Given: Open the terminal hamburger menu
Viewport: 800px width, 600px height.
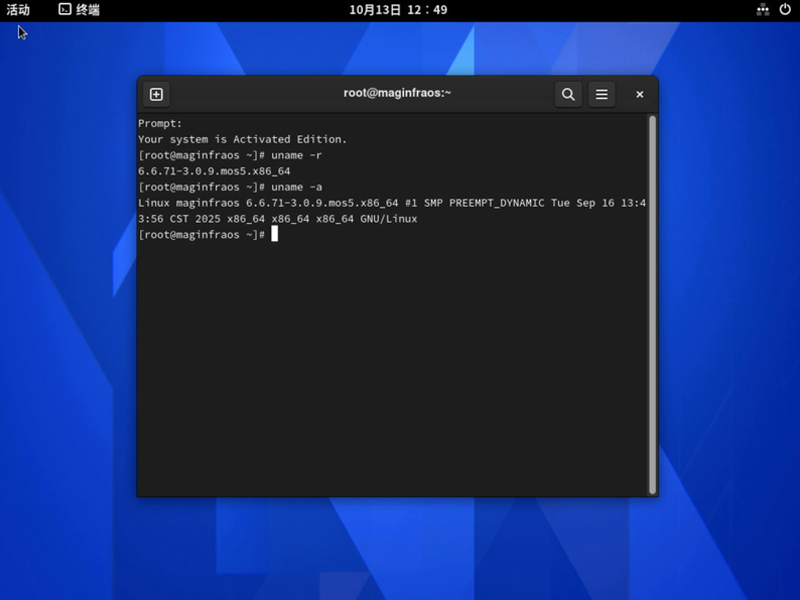Looking at the screenshot, I should pos(602,94).
